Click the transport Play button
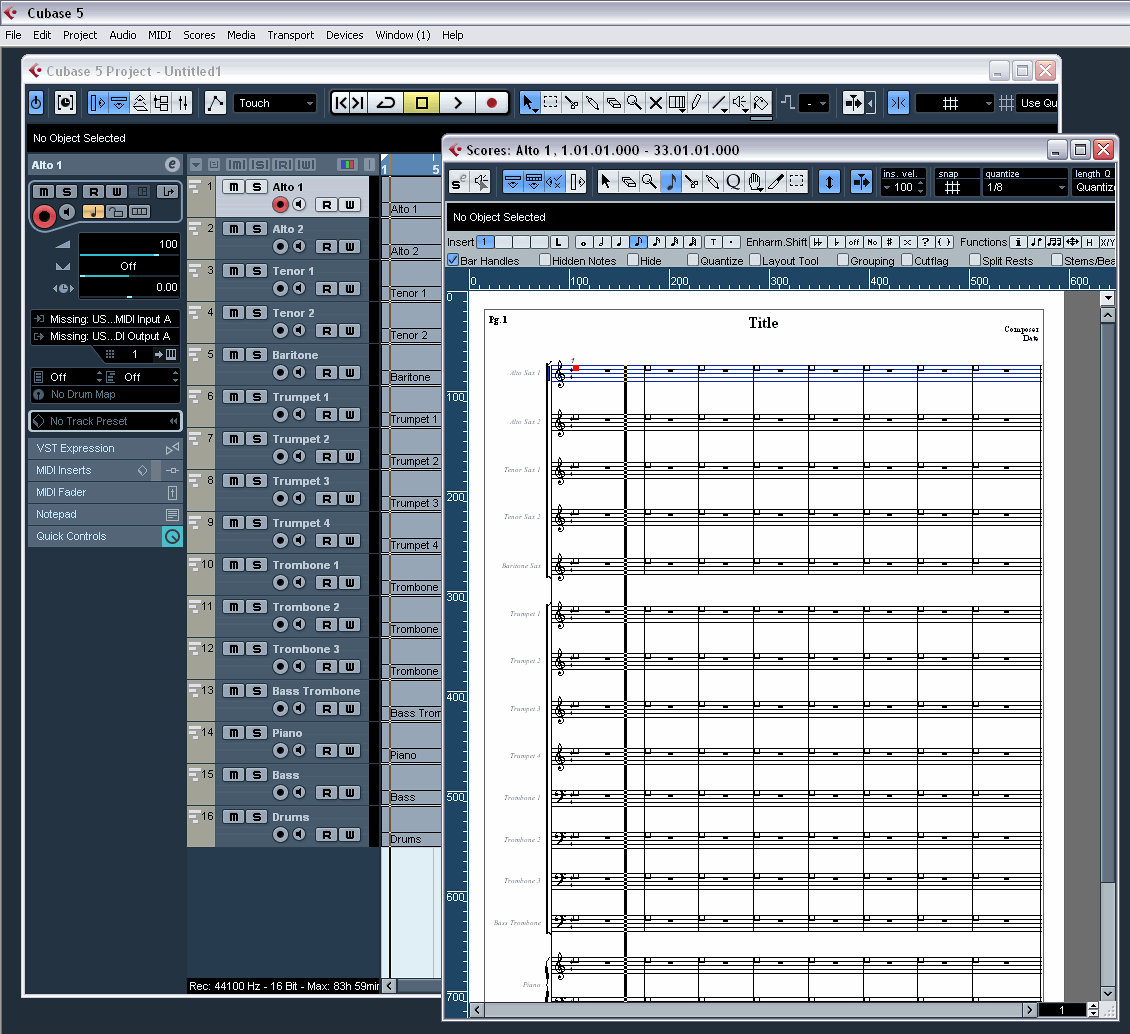1130x1034 pixels. [458, 103]
